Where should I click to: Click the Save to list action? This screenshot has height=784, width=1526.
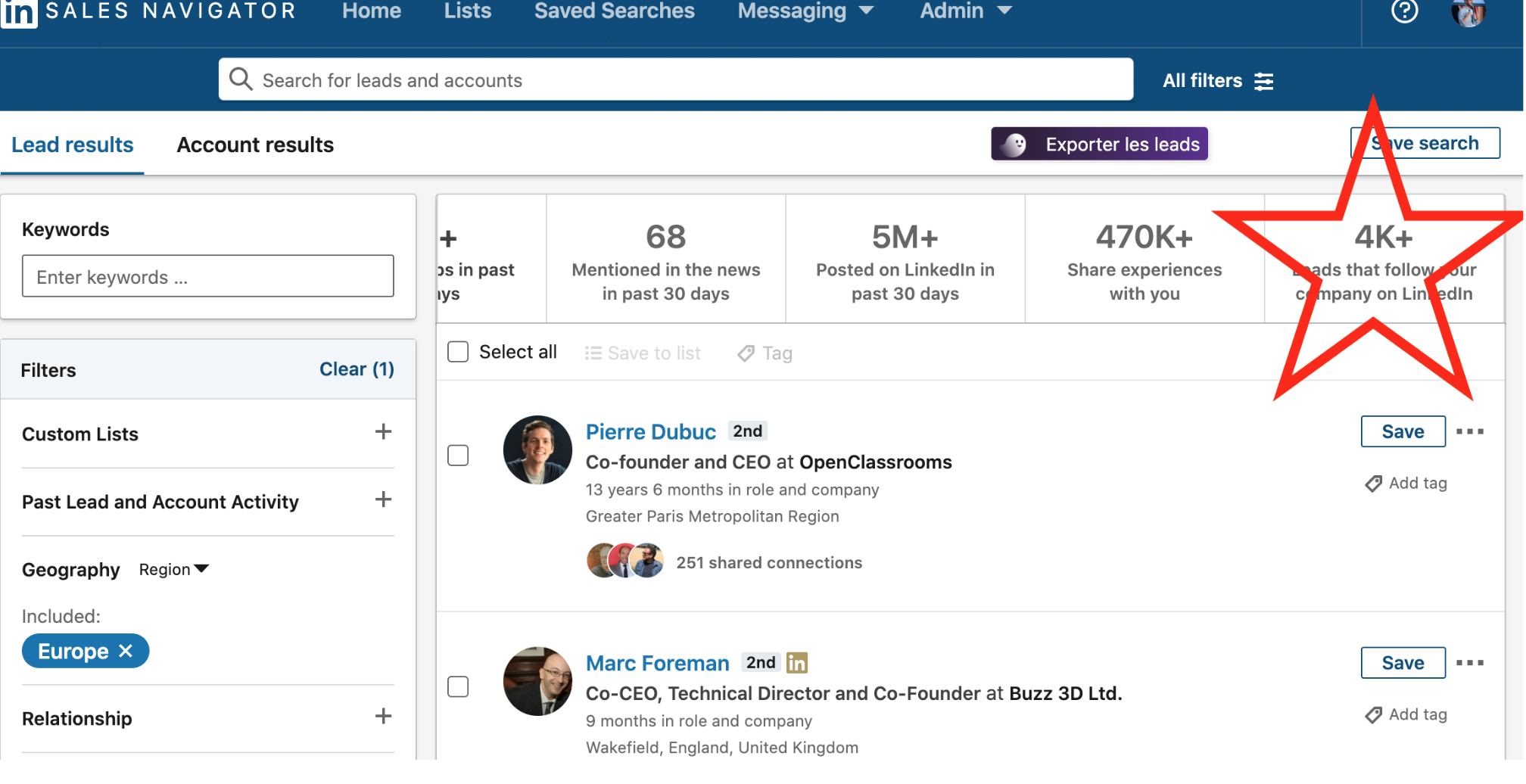pos(643,353)
